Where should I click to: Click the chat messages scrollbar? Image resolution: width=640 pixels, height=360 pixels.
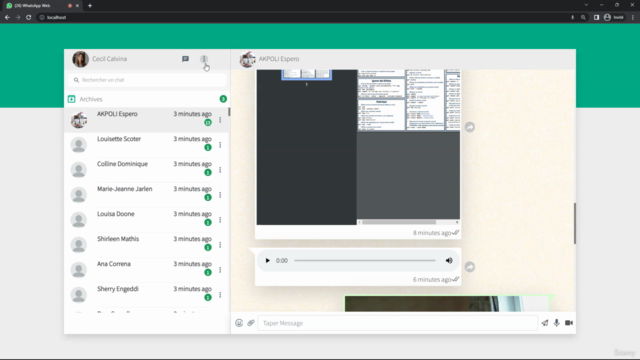(x=575, y=224)
